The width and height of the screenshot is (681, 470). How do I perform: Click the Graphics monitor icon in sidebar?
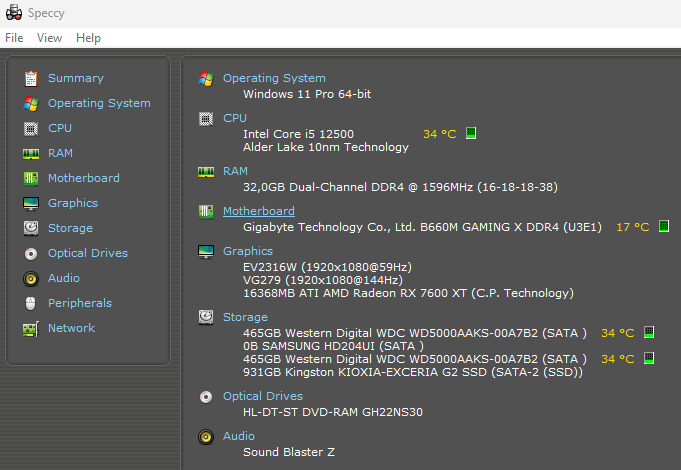pyautogui.click(x=31, y=204)
